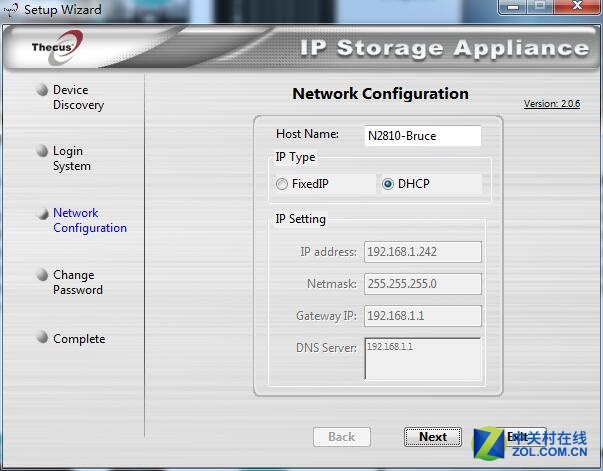Select the Change Password step

pyautogui.click(x=78, y=282)
